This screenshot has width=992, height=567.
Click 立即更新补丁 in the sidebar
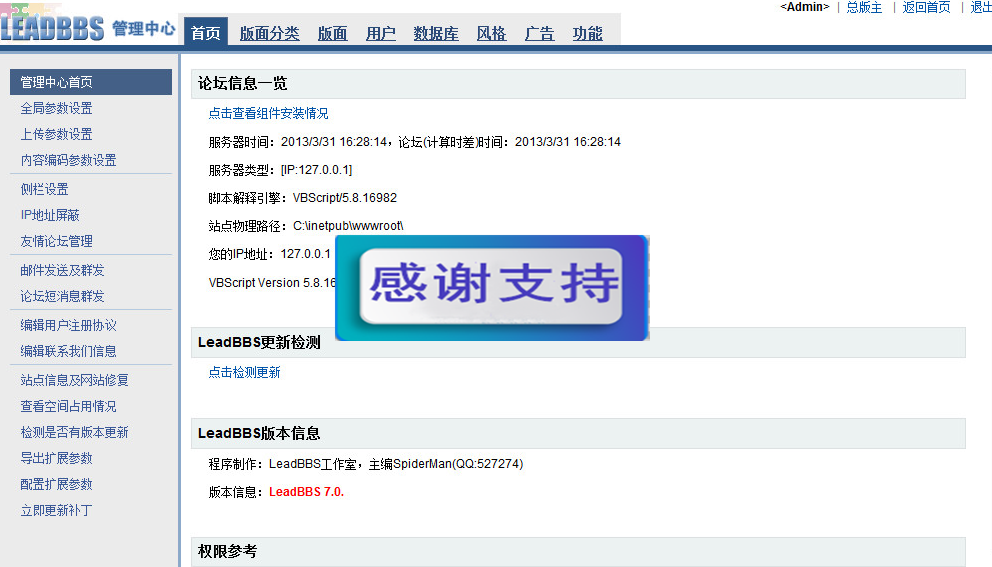click(56, 510)
